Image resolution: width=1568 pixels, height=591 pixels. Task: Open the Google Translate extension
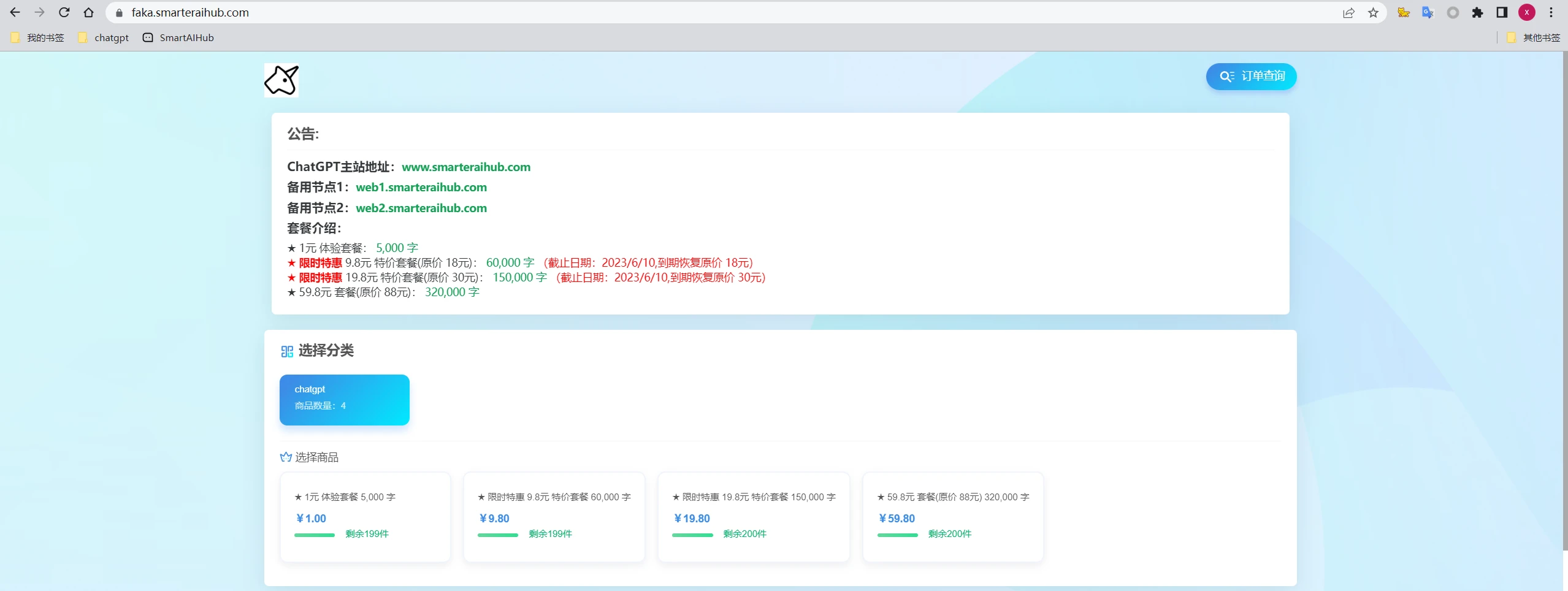pyautogui.click(x=1428, y=12)
